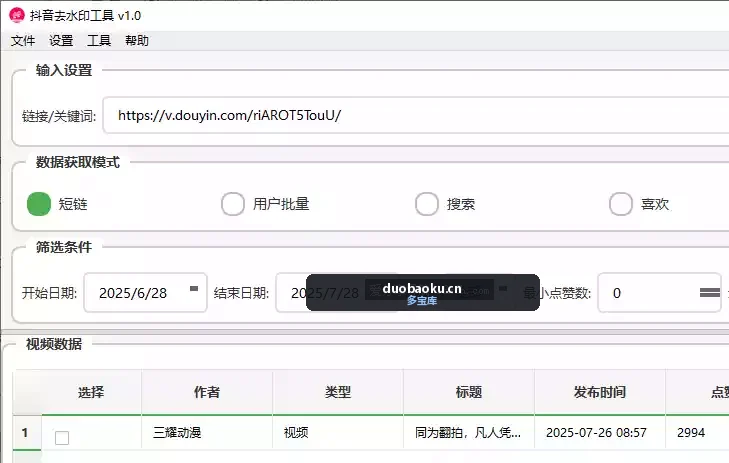Adjust the 最小点赞数 spinner arrows
729x463 pixels.
tap(709, 292)
